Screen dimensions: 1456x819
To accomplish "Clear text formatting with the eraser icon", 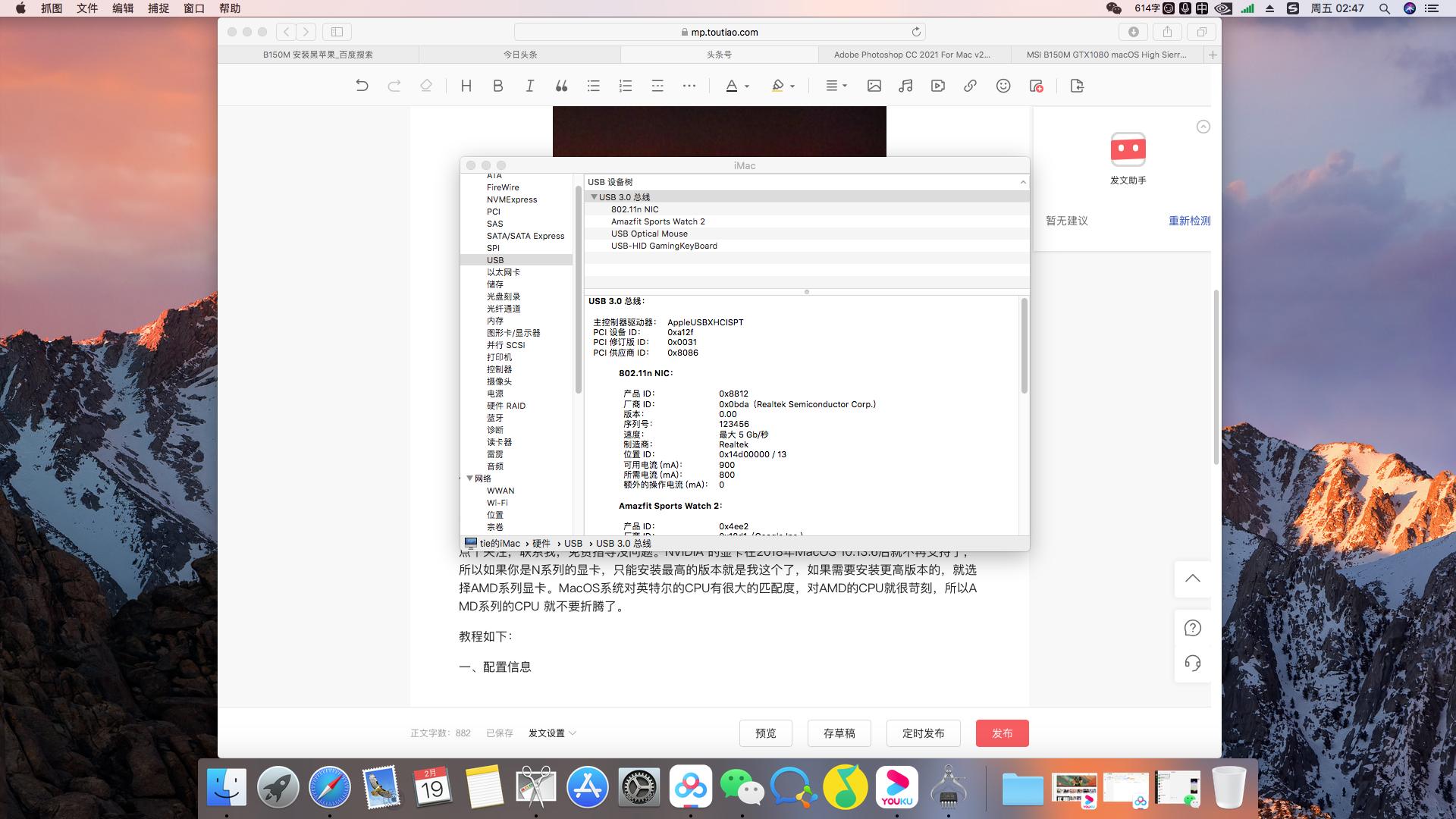I will pos(426,86).
